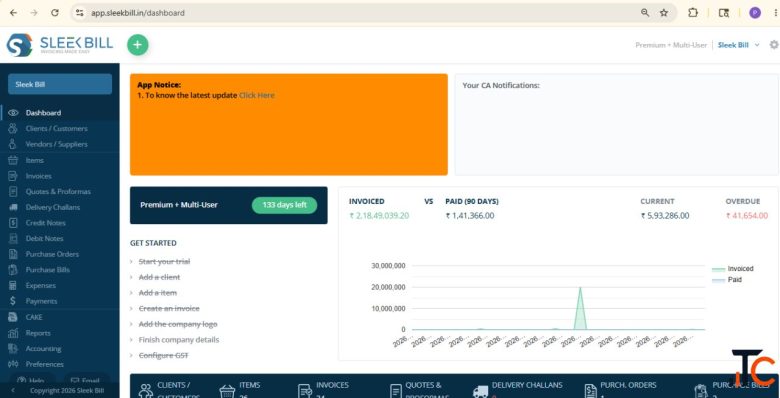This screenshot has height=398, width=780.
Task: Click the Create an invoice step
Action: [169, 308]
